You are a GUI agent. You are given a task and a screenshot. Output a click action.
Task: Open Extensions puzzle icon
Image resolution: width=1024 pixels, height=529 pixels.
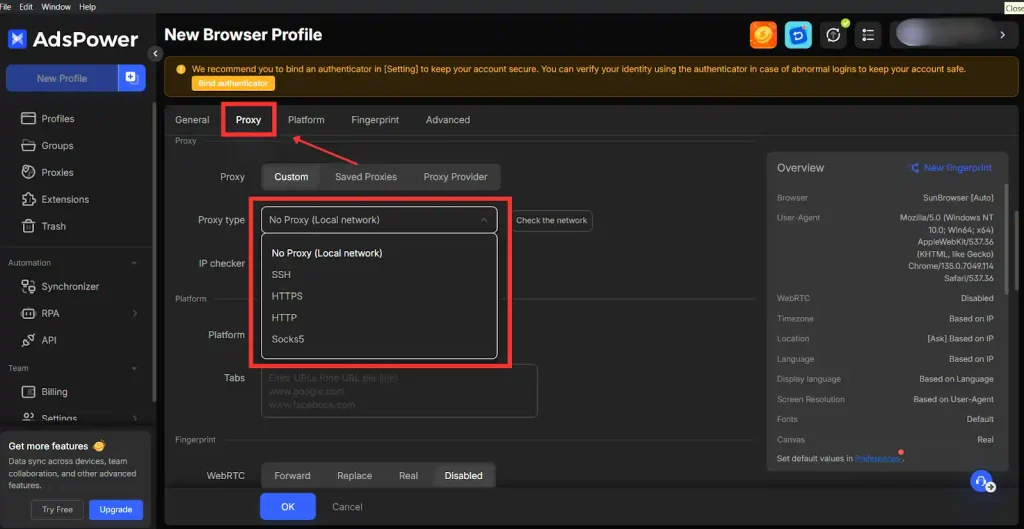pyautogui.click(x=28, y=199)
